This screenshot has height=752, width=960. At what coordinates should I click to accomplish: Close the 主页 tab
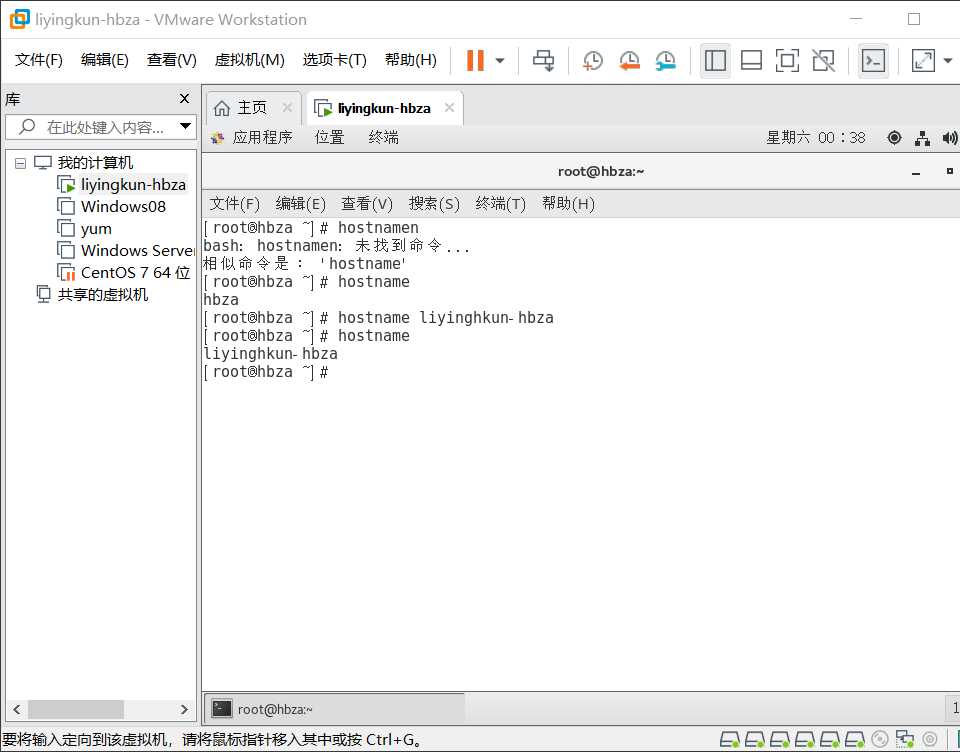[x=287, y=108]
